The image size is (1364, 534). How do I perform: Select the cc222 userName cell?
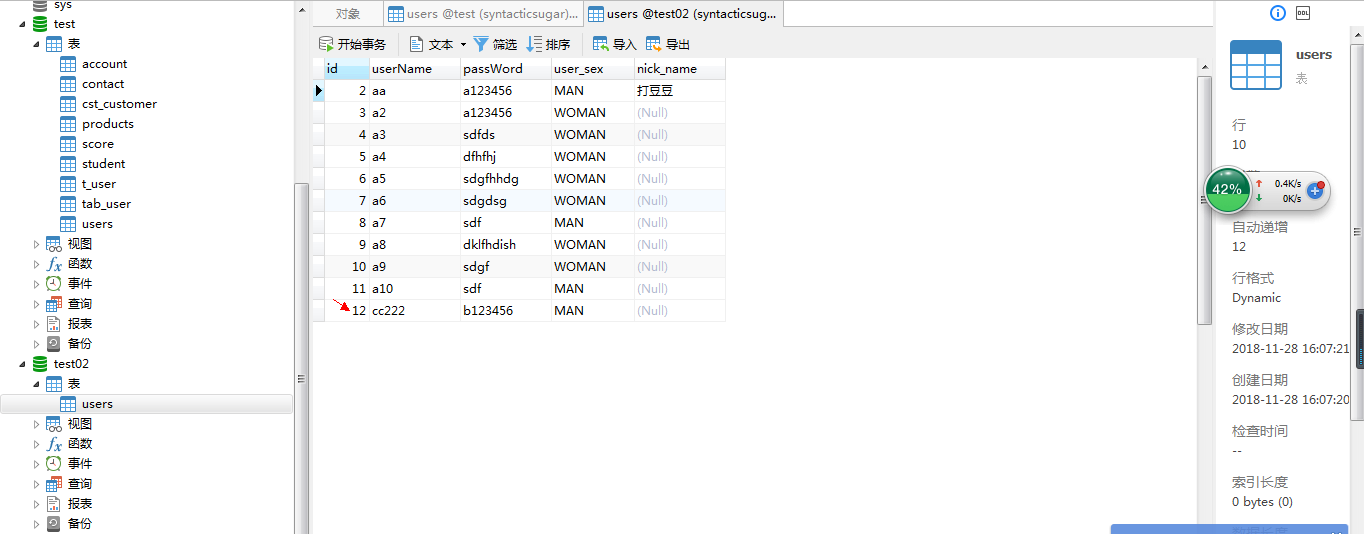coord(414,311)
